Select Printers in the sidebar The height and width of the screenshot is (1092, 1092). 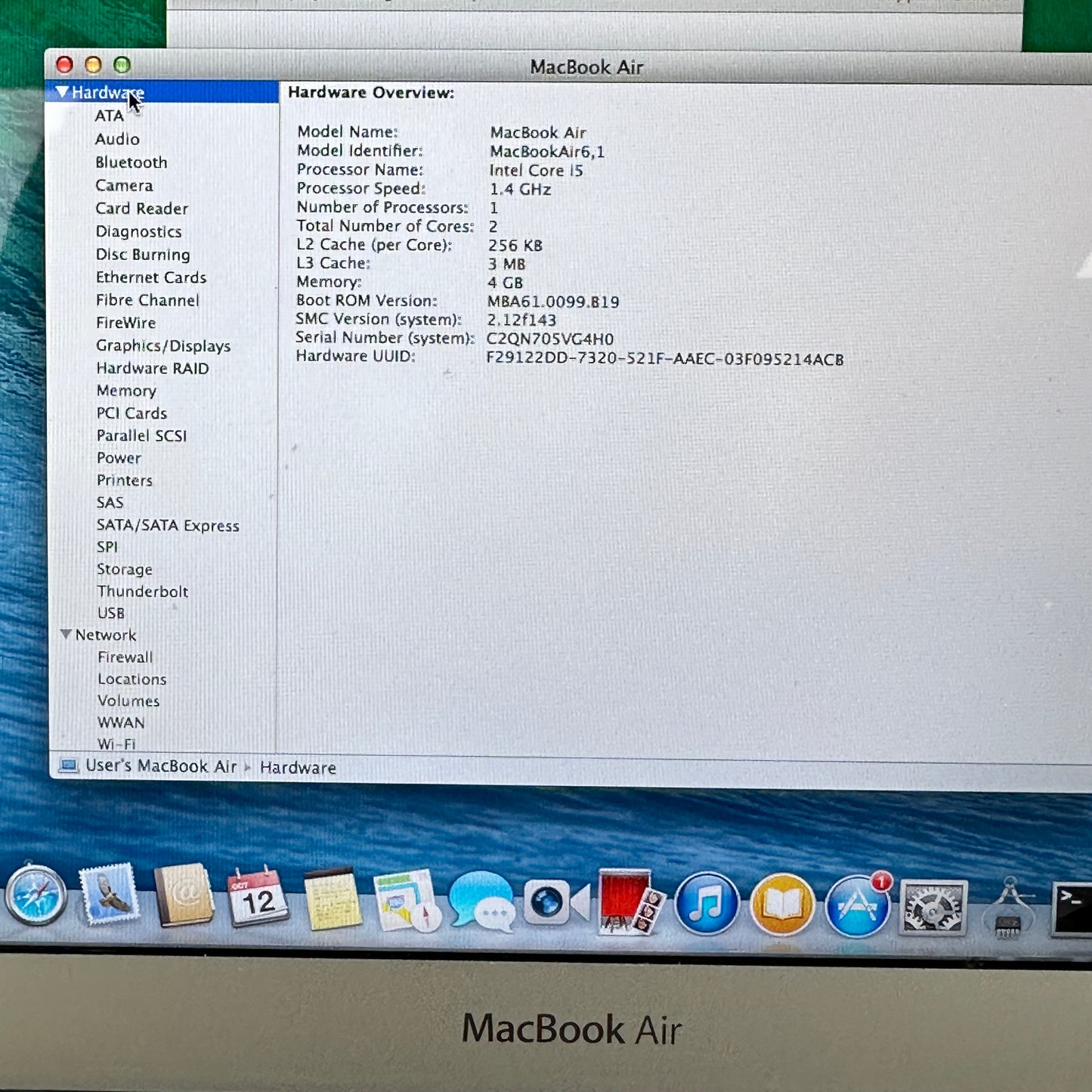tap(125, 481)
